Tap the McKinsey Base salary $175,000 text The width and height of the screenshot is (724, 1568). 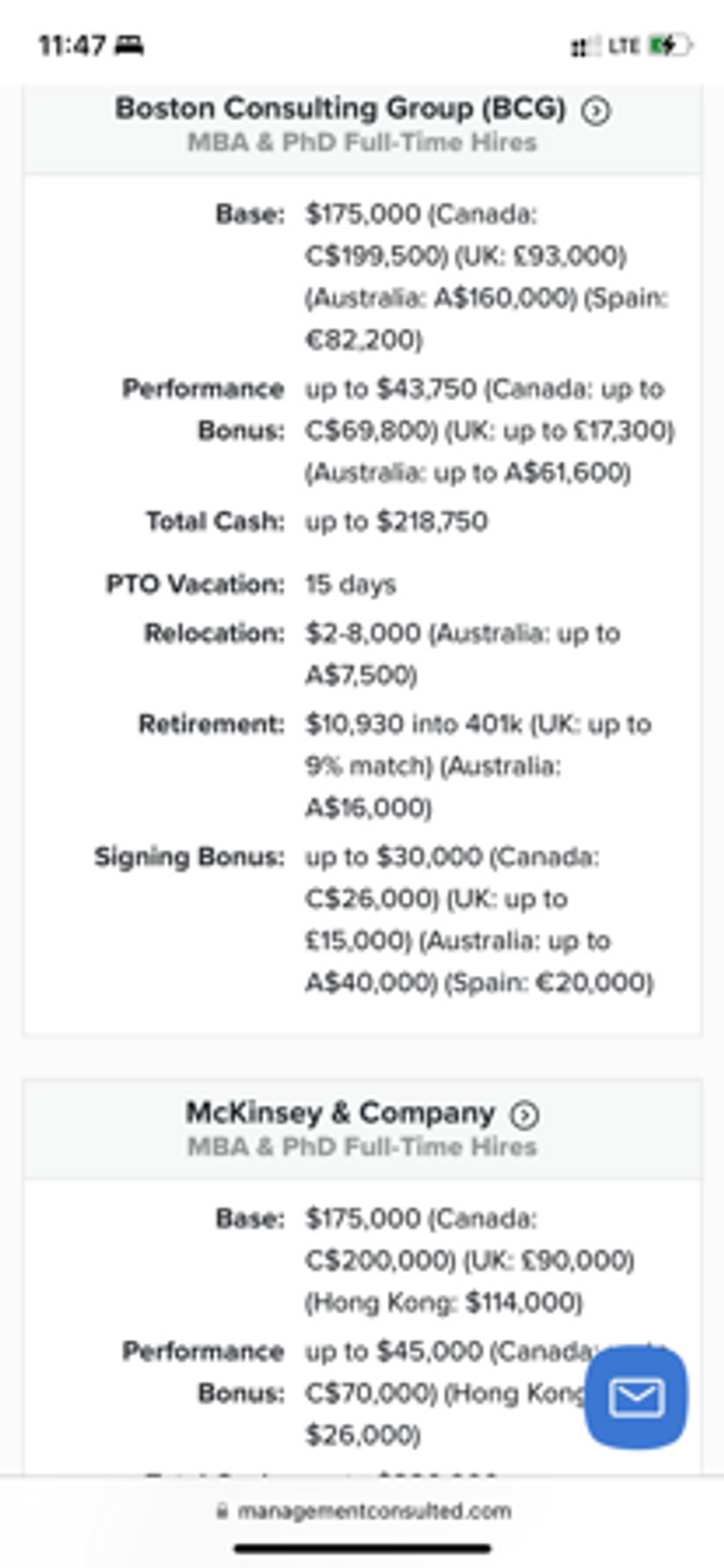coord(363,1218)
